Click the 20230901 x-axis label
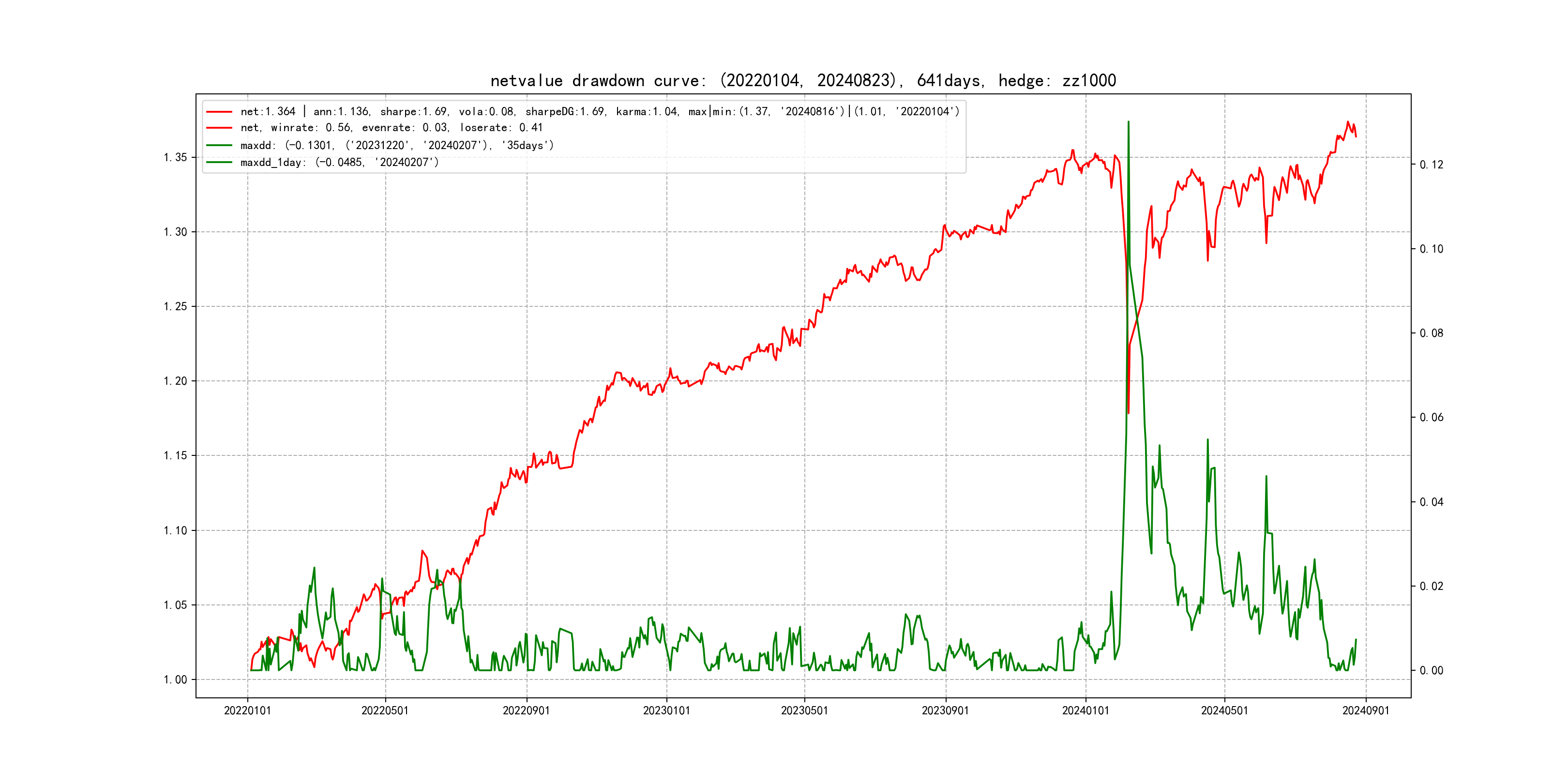Image resolution: width=1568 pixels, height=784 pixels. (x=945, y=711)
